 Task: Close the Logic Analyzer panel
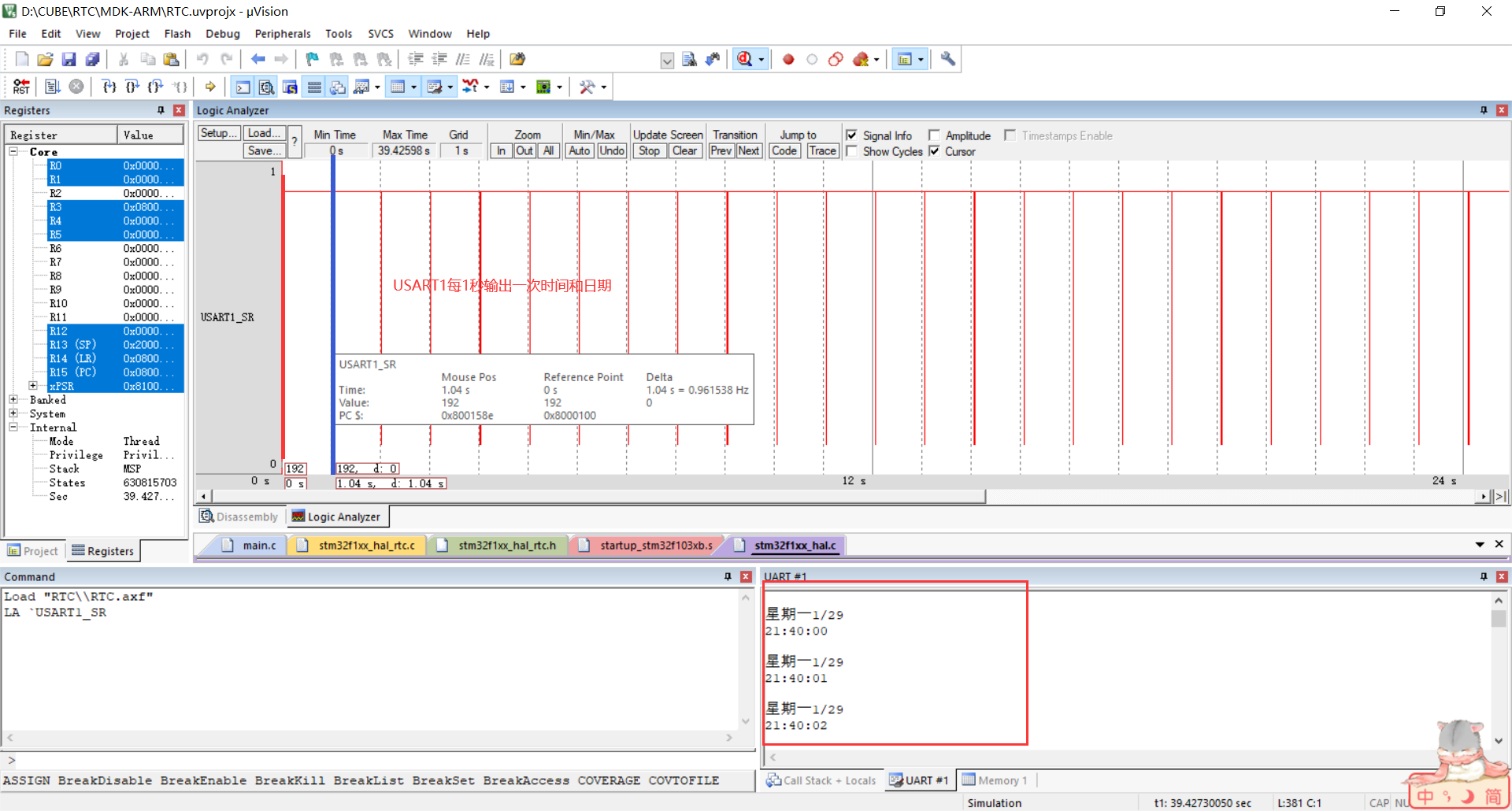(1502, 110)
